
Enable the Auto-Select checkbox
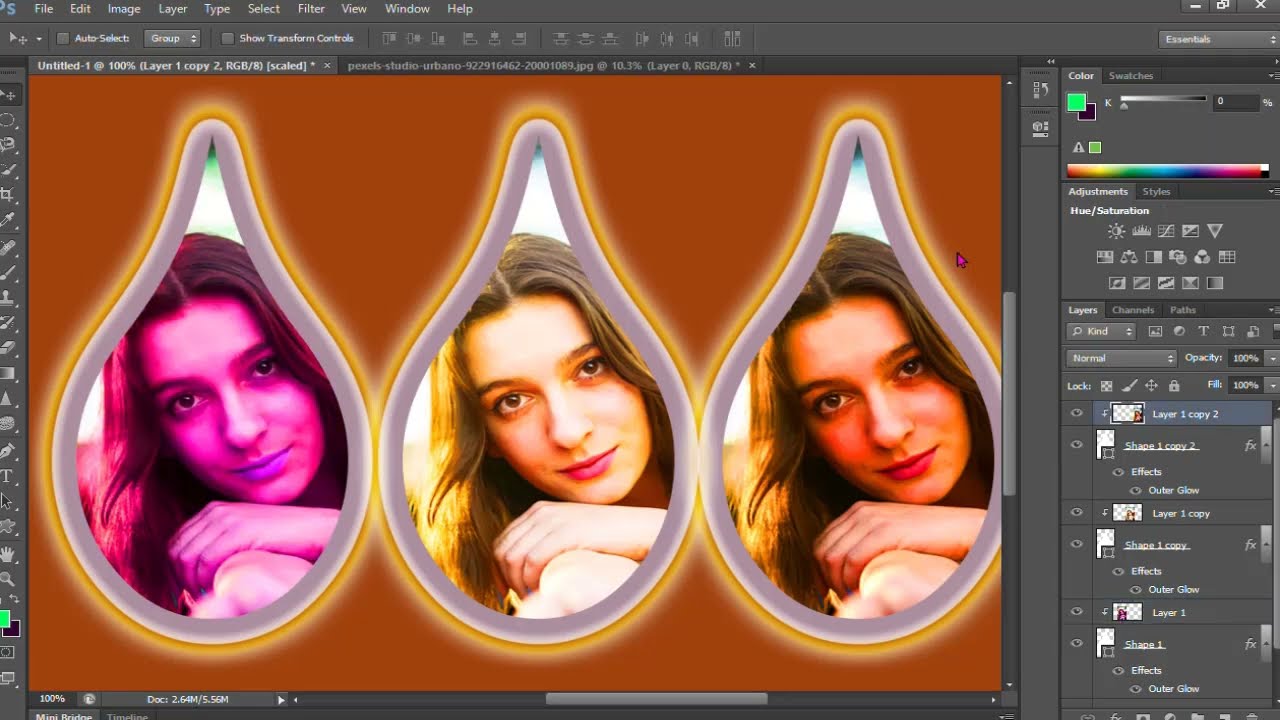coord(62,38)
